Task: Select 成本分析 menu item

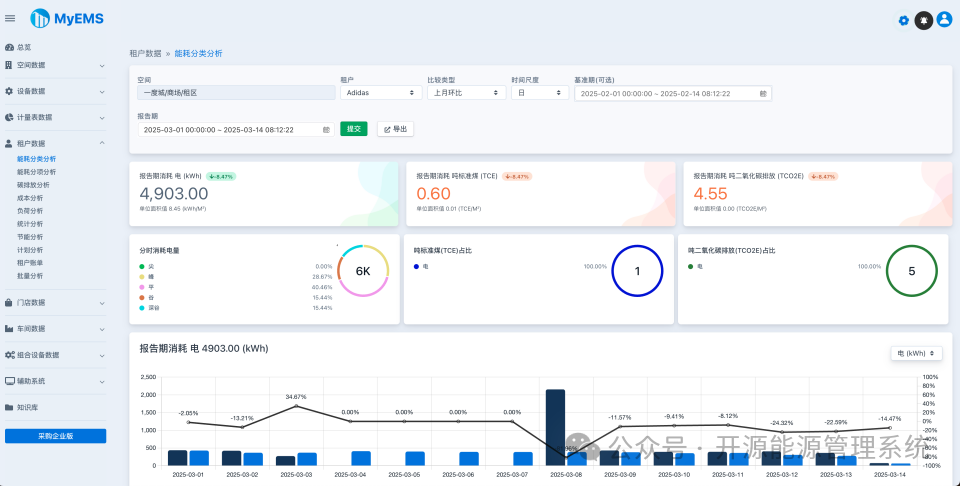Action: 30,198
